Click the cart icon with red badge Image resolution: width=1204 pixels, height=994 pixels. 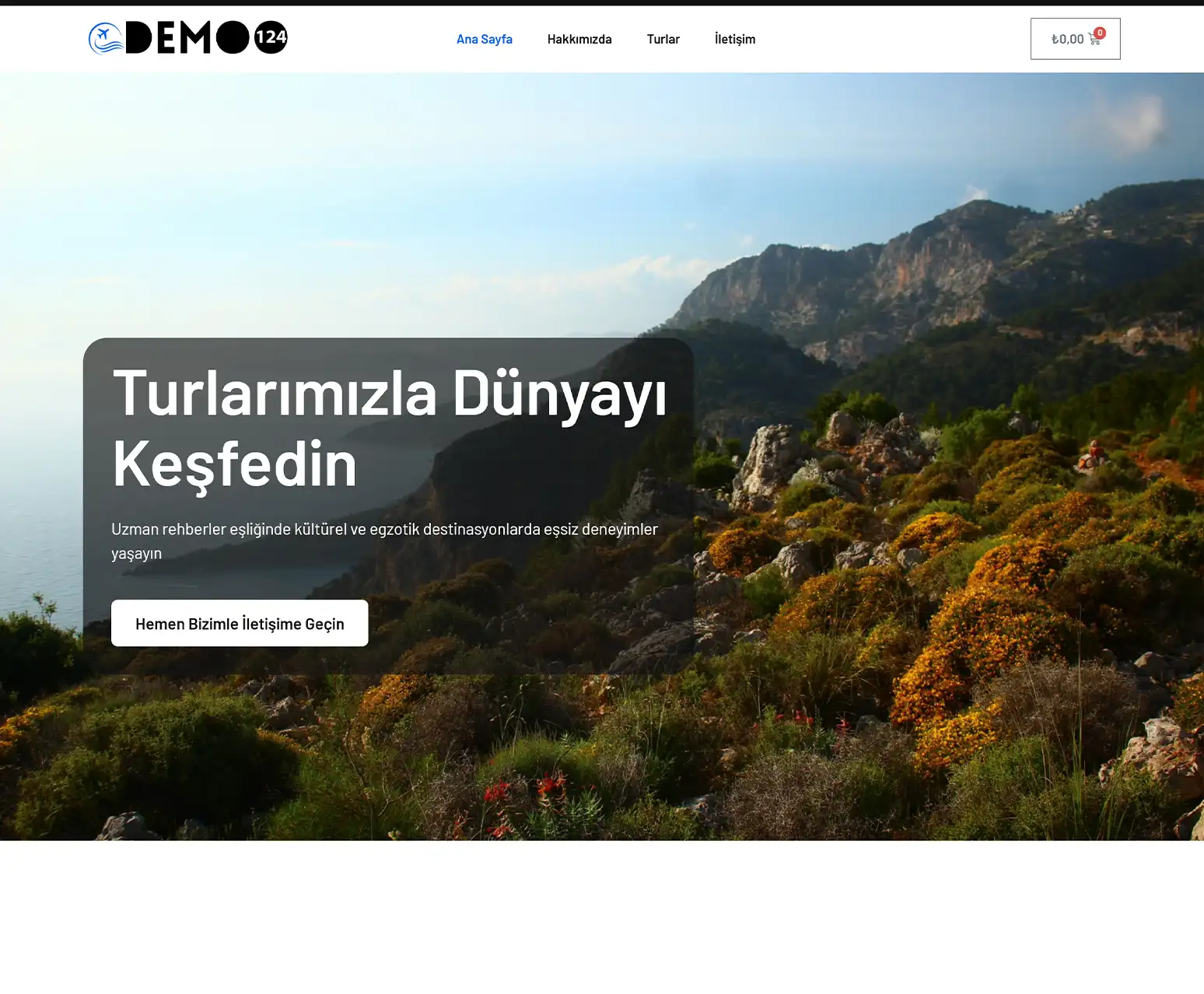click(x=1096, y=37)
